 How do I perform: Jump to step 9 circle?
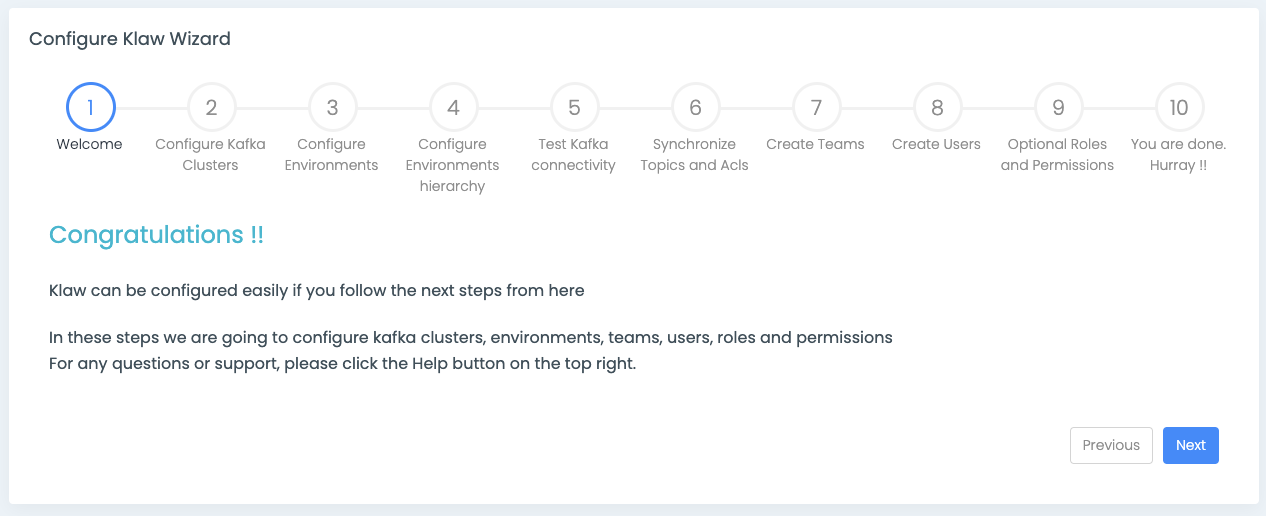[1058, 107]
